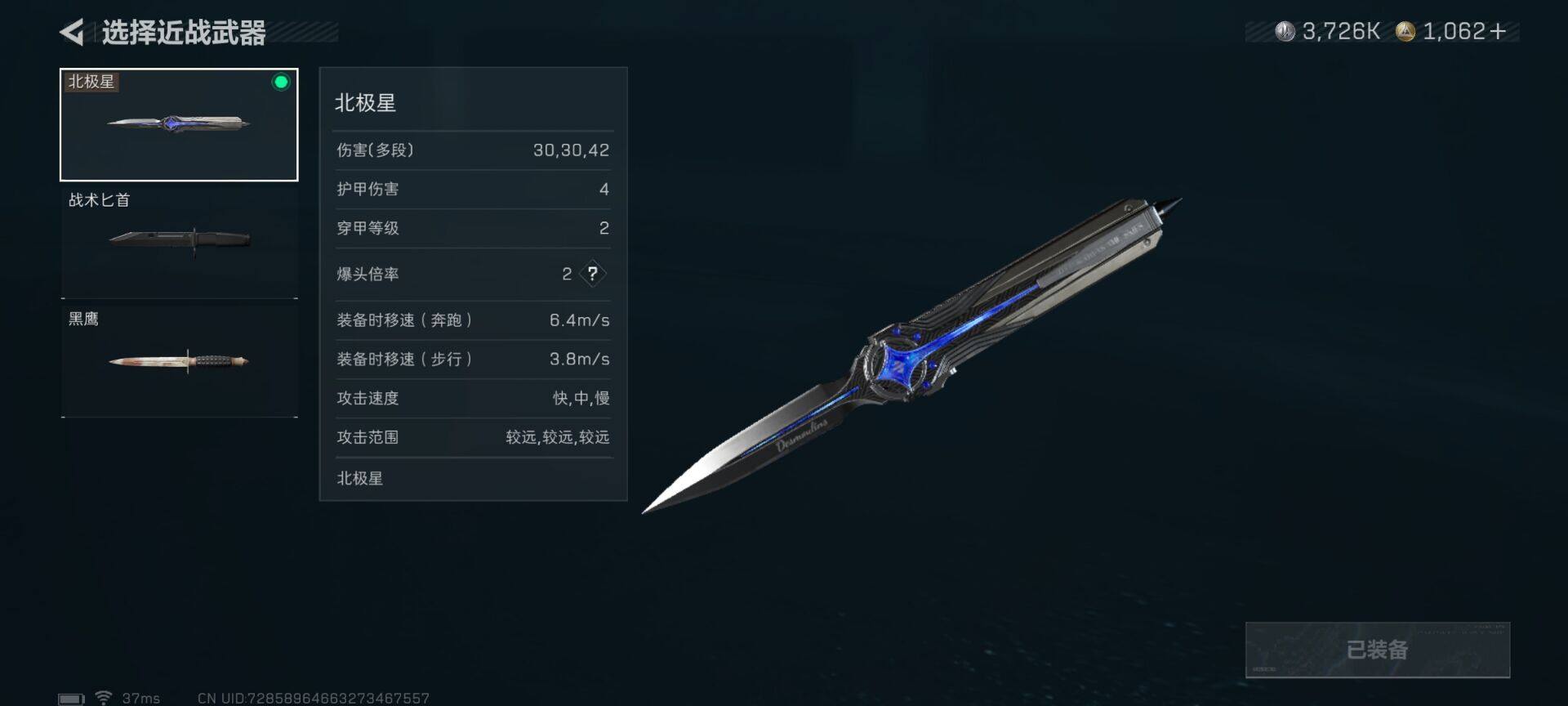Select the 北极星 weapon card

[179, 124]
